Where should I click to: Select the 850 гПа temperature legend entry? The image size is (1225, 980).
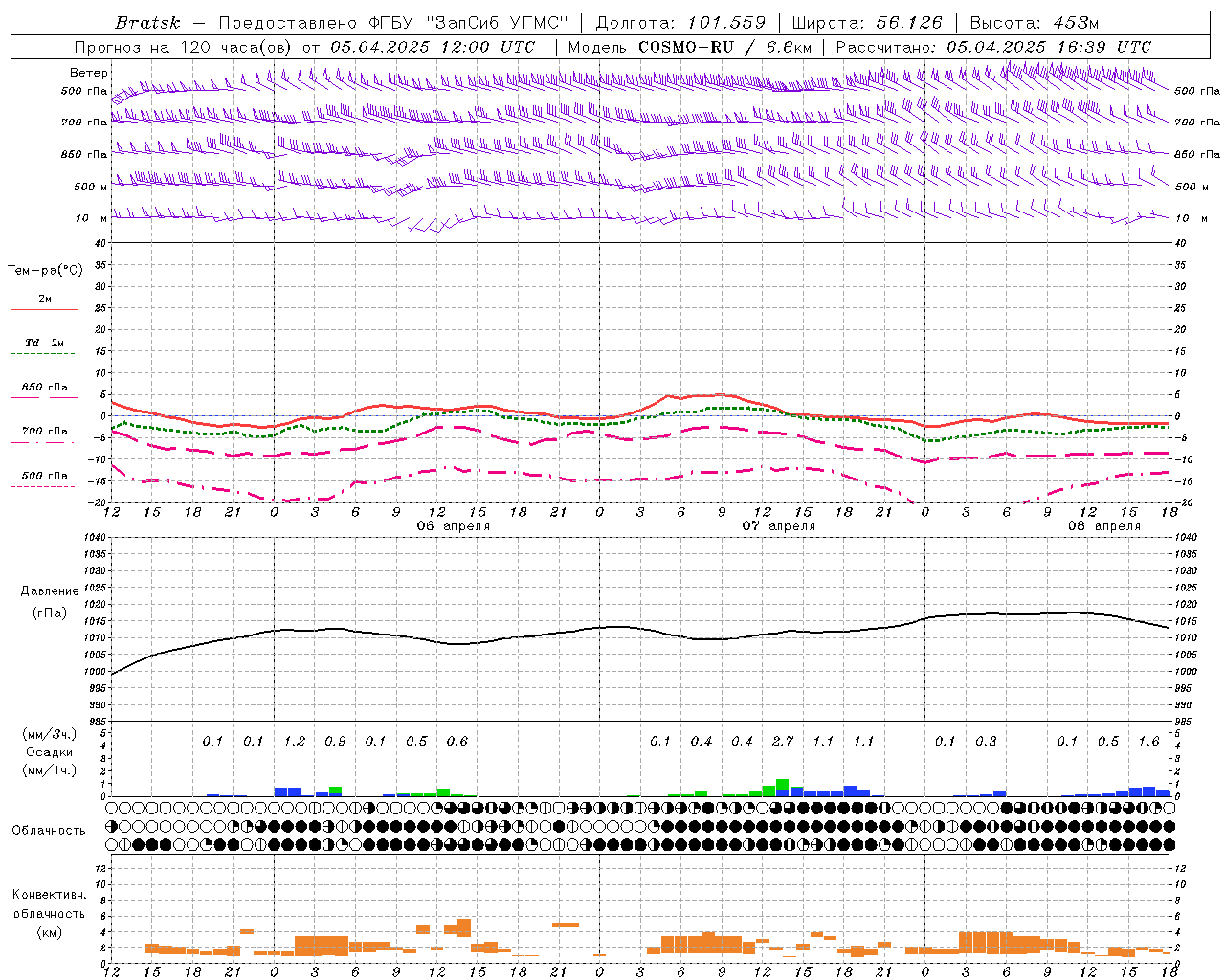click(x=45, y=388)
